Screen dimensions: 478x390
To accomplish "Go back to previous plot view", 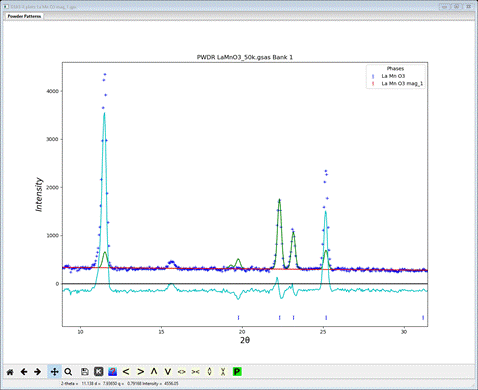I will (x=24, y=372).
